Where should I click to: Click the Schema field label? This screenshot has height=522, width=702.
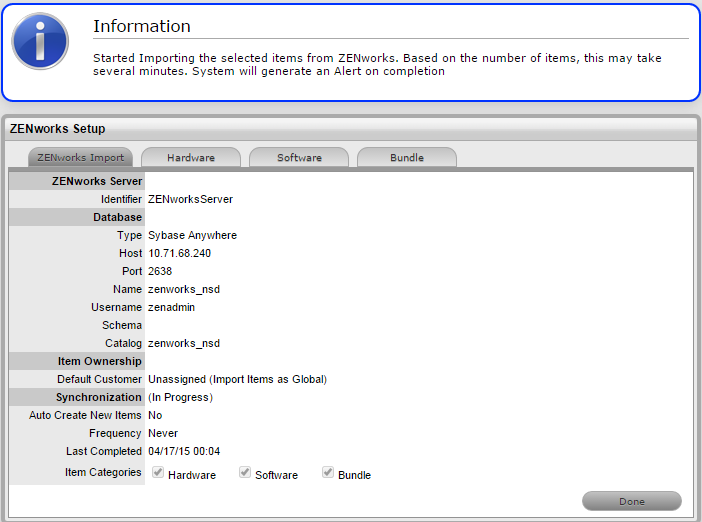122,325
